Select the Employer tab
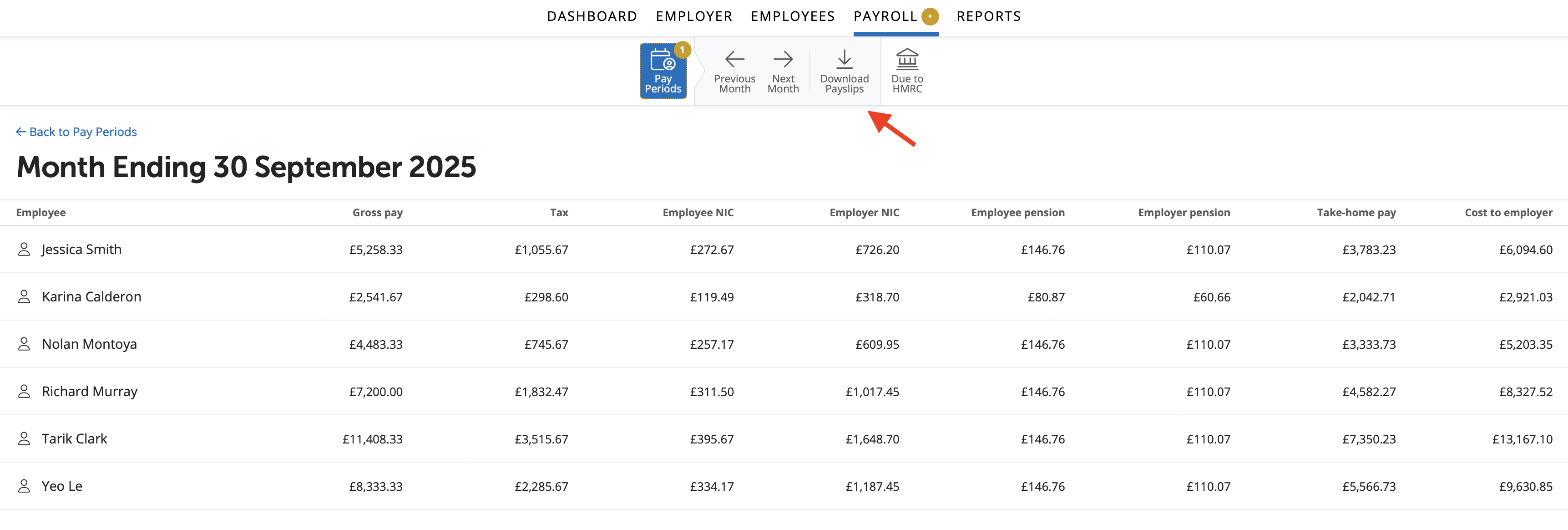The height and width of the screenshot is (530, 1568). pyautogui.click(x=693, y=16)
